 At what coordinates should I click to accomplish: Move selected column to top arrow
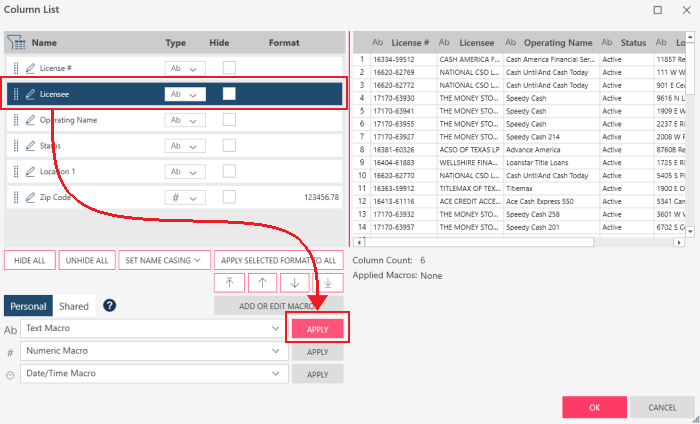pyautogui.click(x=230, y=283)
